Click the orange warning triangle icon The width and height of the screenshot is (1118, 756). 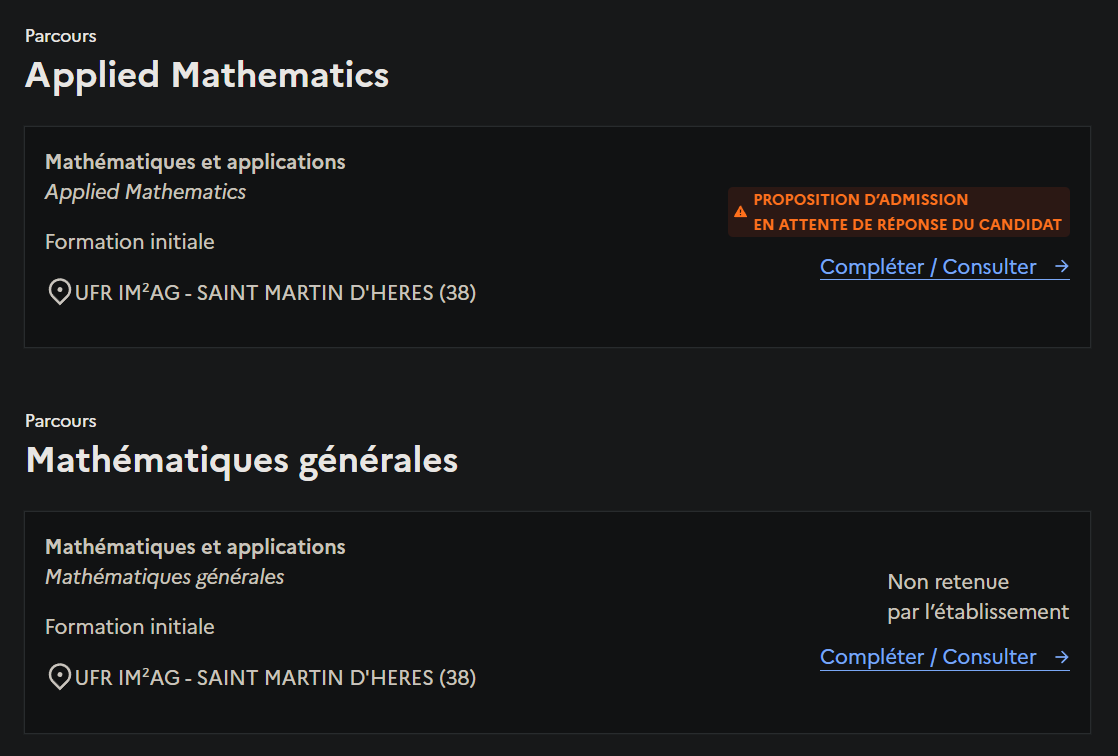click(x=740, y=212)
